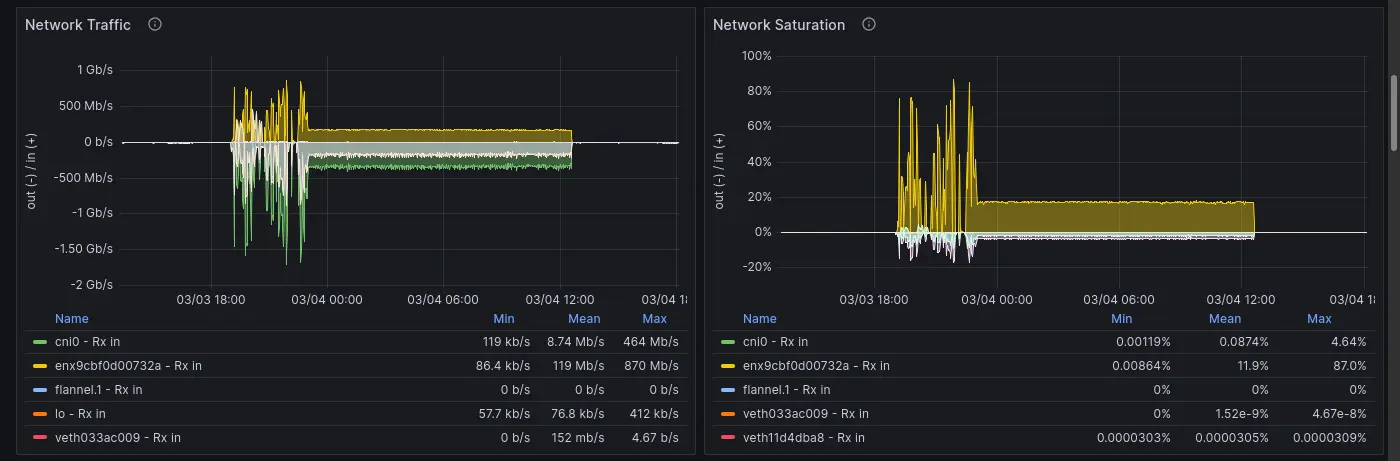Sort Network Traffic legend by Mean column
Viewport: 1400px width, 461px height.
tap(584, 319)
